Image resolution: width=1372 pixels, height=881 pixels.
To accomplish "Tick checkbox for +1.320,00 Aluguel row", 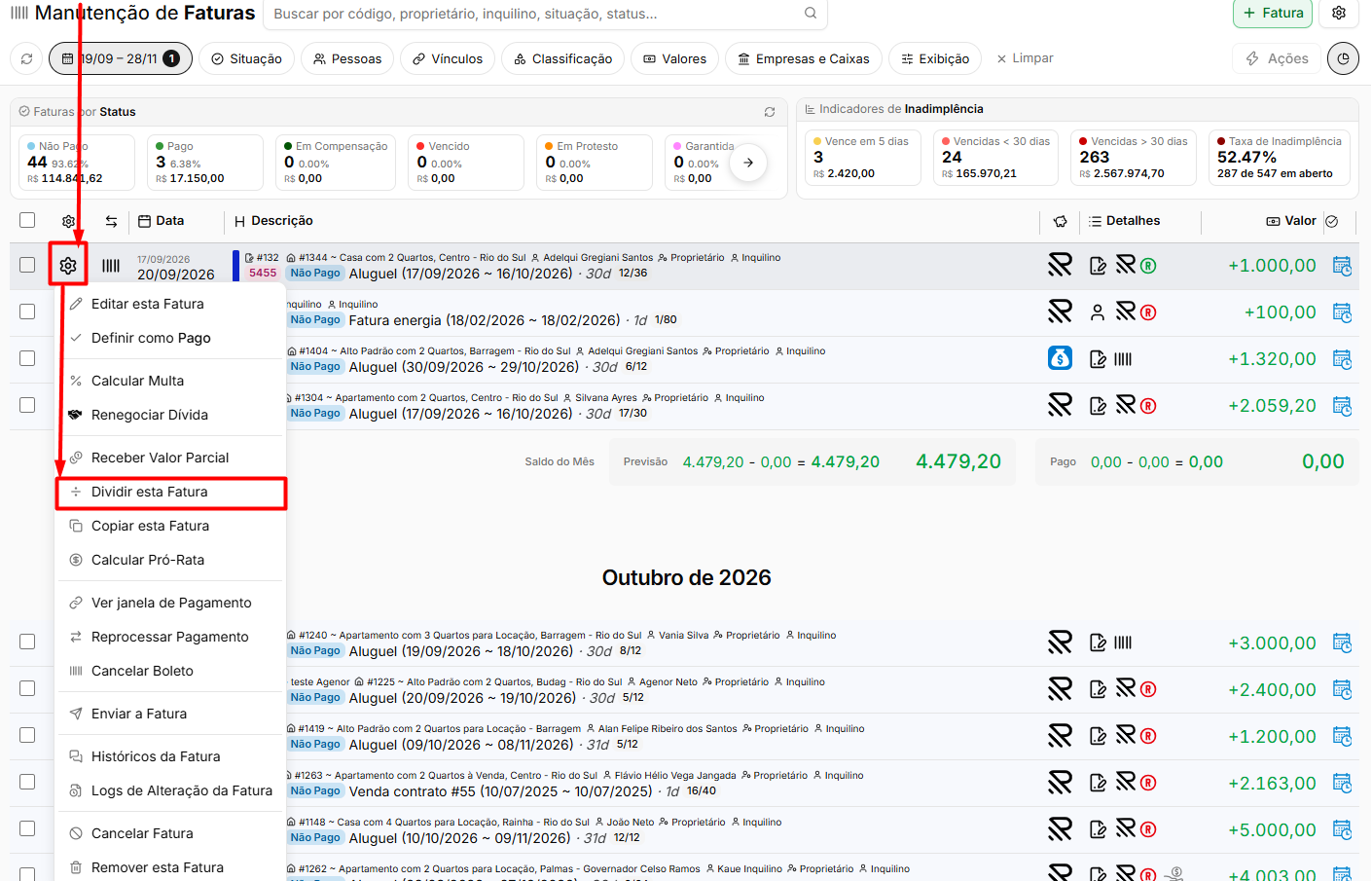I will click(x=27, y=358).
